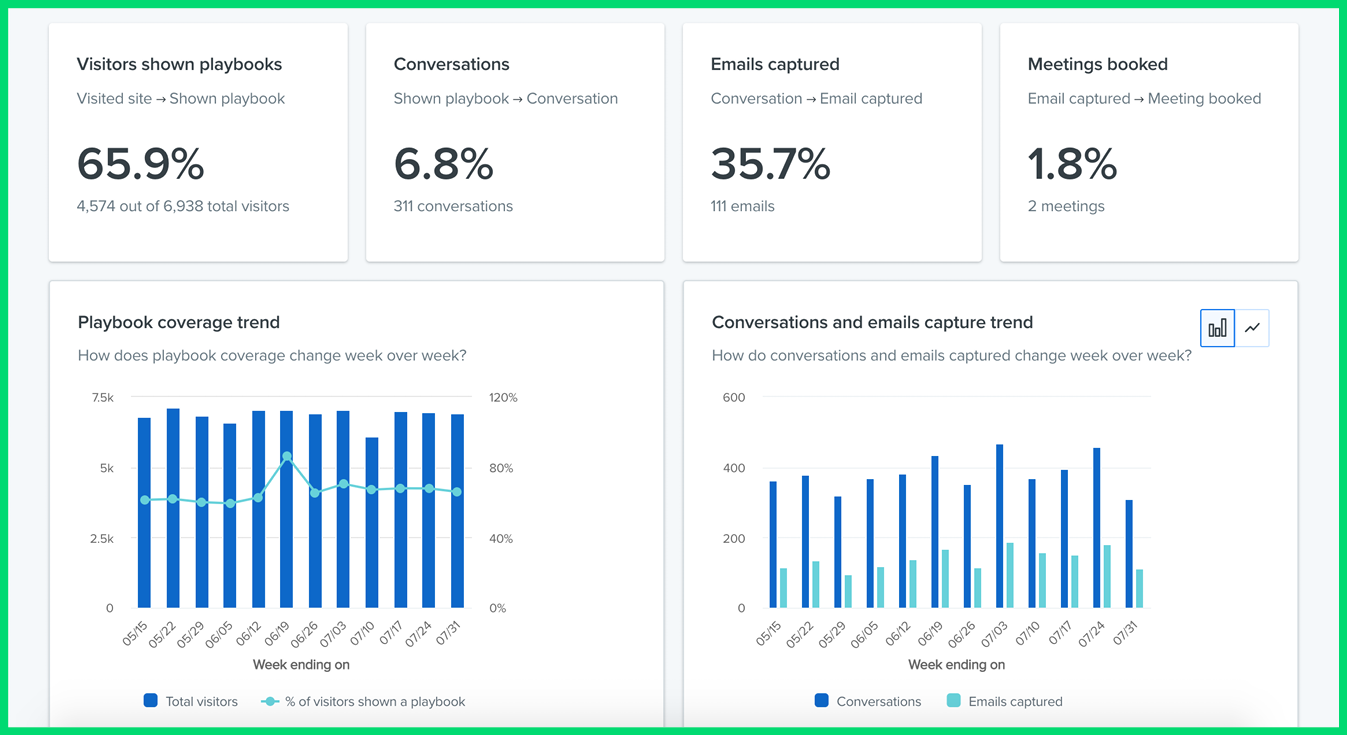1347x735 pixels.
Task: Click the 05/15 total visitors bar in coverage chart
Action: [144, 513]
